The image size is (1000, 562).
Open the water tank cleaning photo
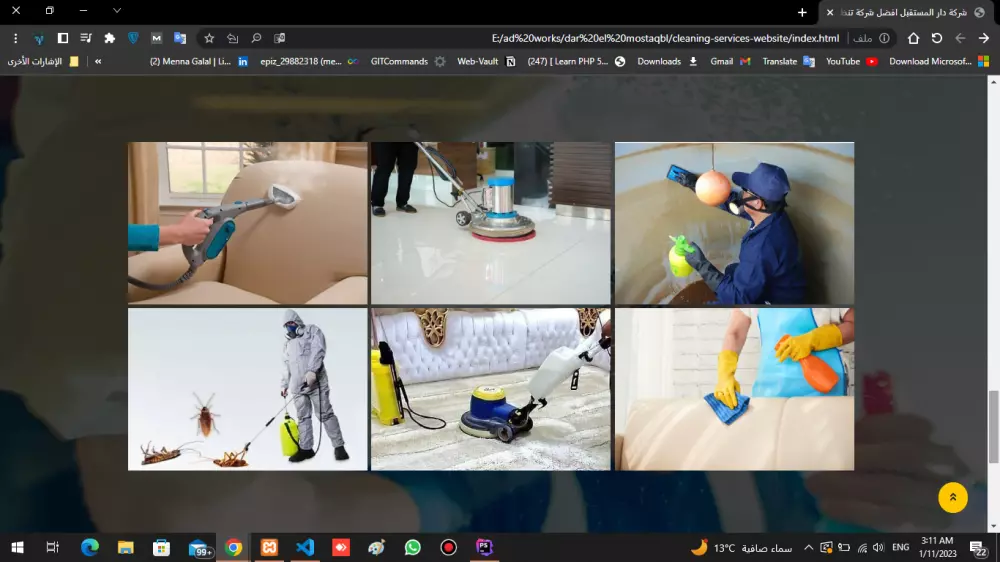tap(734, 223)
